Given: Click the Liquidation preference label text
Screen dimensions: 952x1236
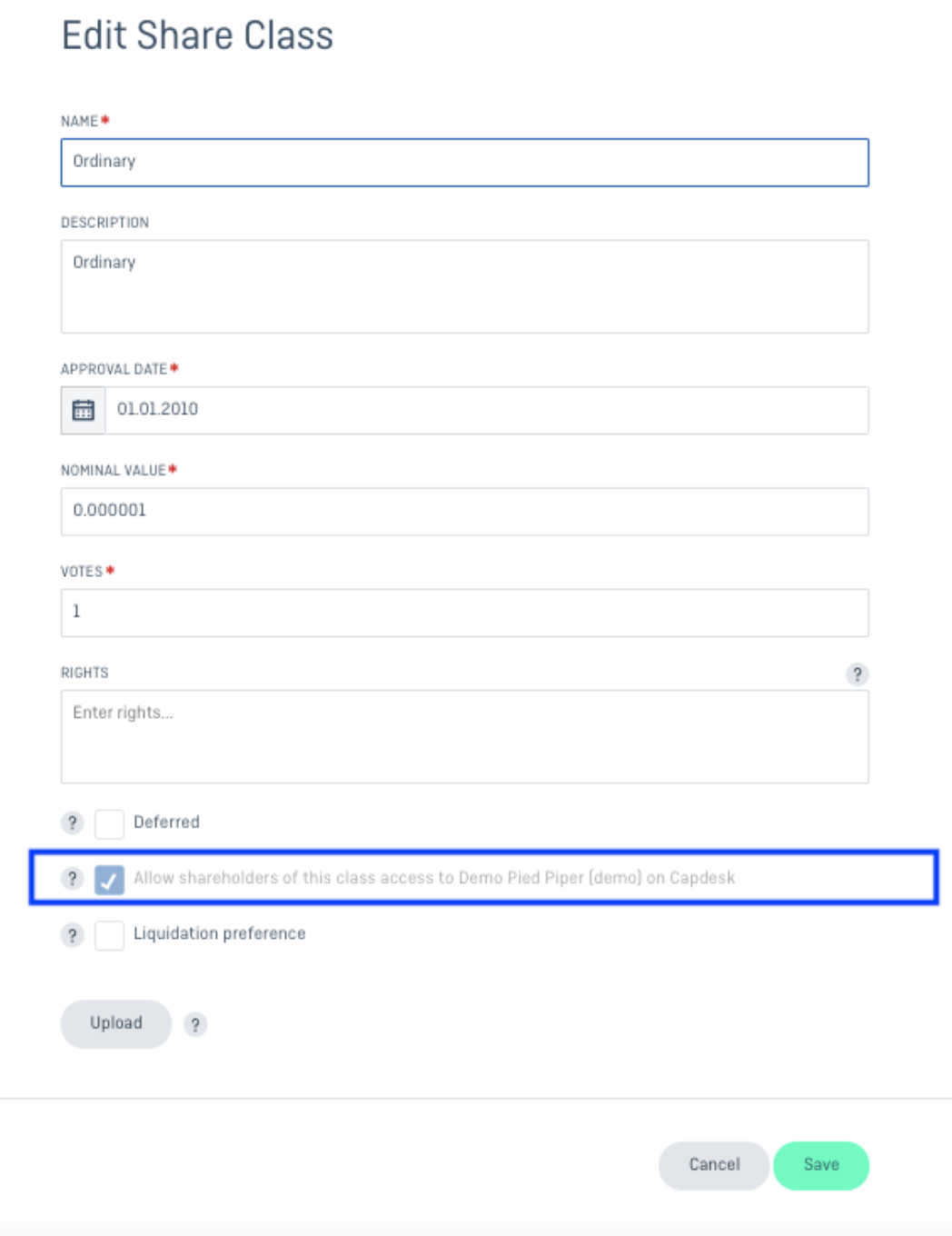Looking at the screenshot, I should pyautogui.click(x=220, y=933).
